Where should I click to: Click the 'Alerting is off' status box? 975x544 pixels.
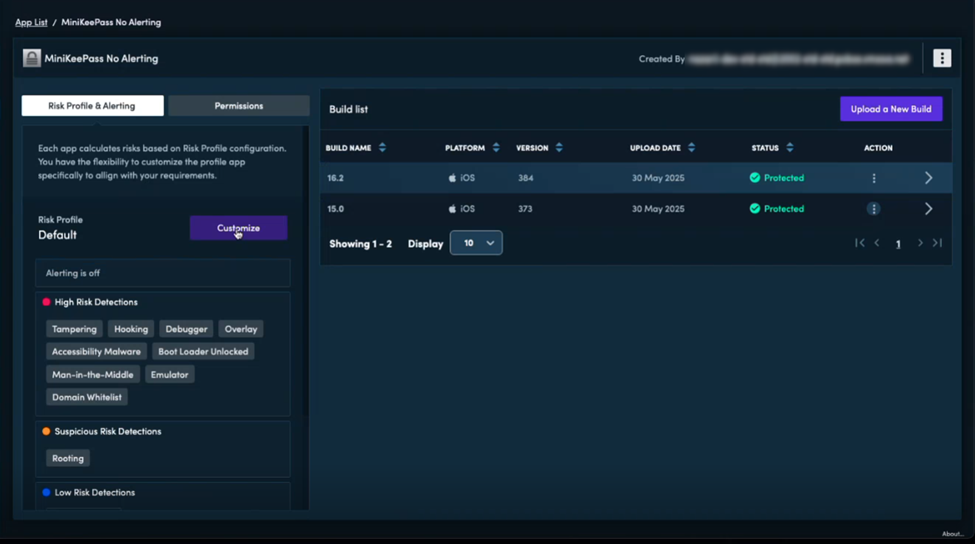click(x=163, y=273)
